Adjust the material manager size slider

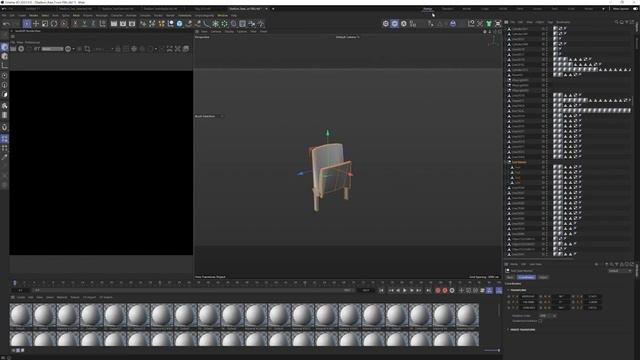[x=491, y=350]
